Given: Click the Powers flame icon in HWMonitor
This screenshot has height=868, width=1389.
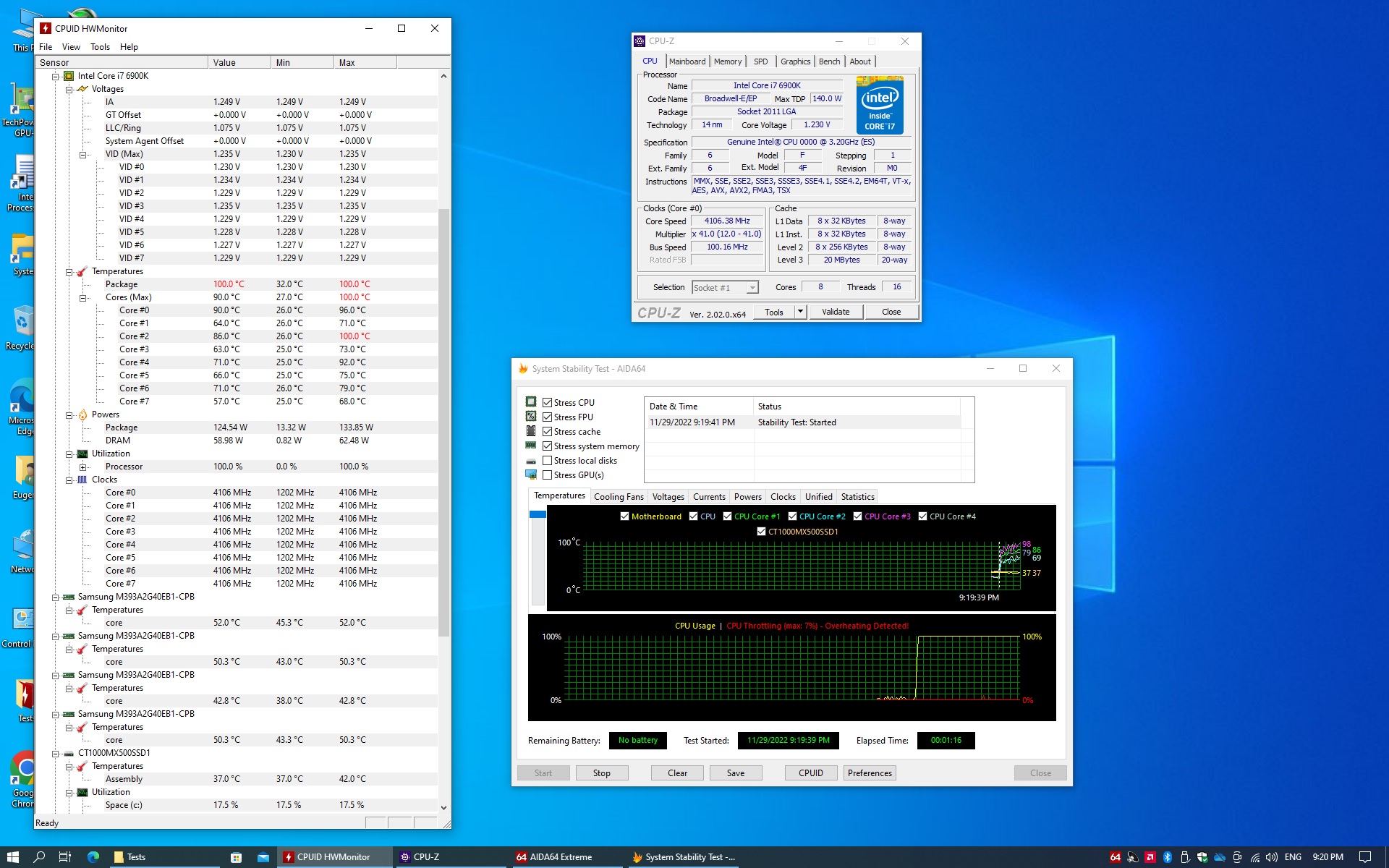Looking at the screenshot, I should (82, 414).
